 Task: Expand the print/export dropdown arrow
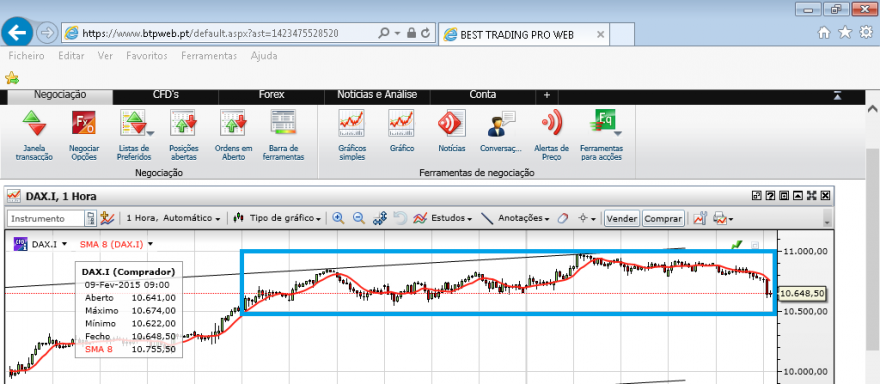tap(731, 219)
